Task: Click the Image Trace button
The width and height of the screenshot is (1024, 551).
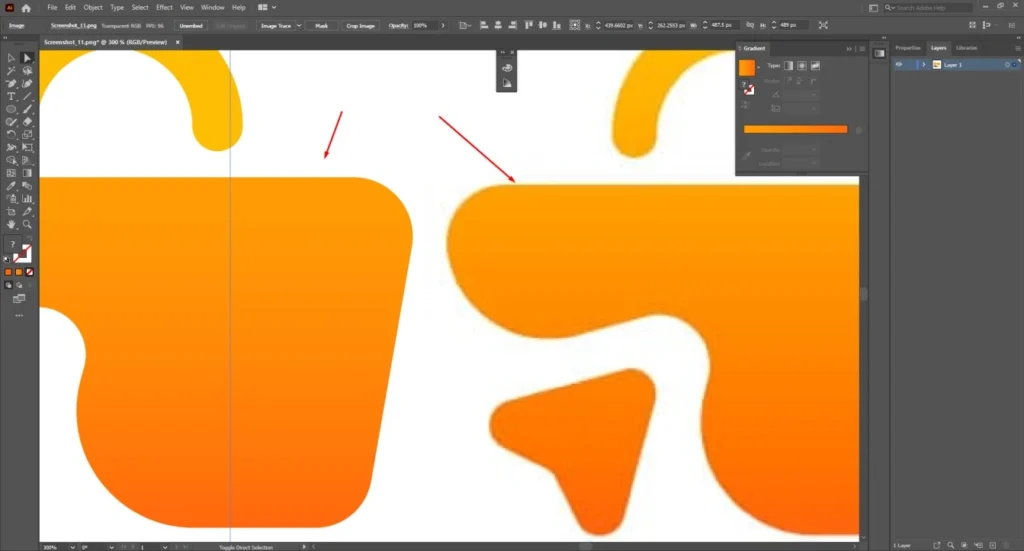Action: [x=276, y=25]
